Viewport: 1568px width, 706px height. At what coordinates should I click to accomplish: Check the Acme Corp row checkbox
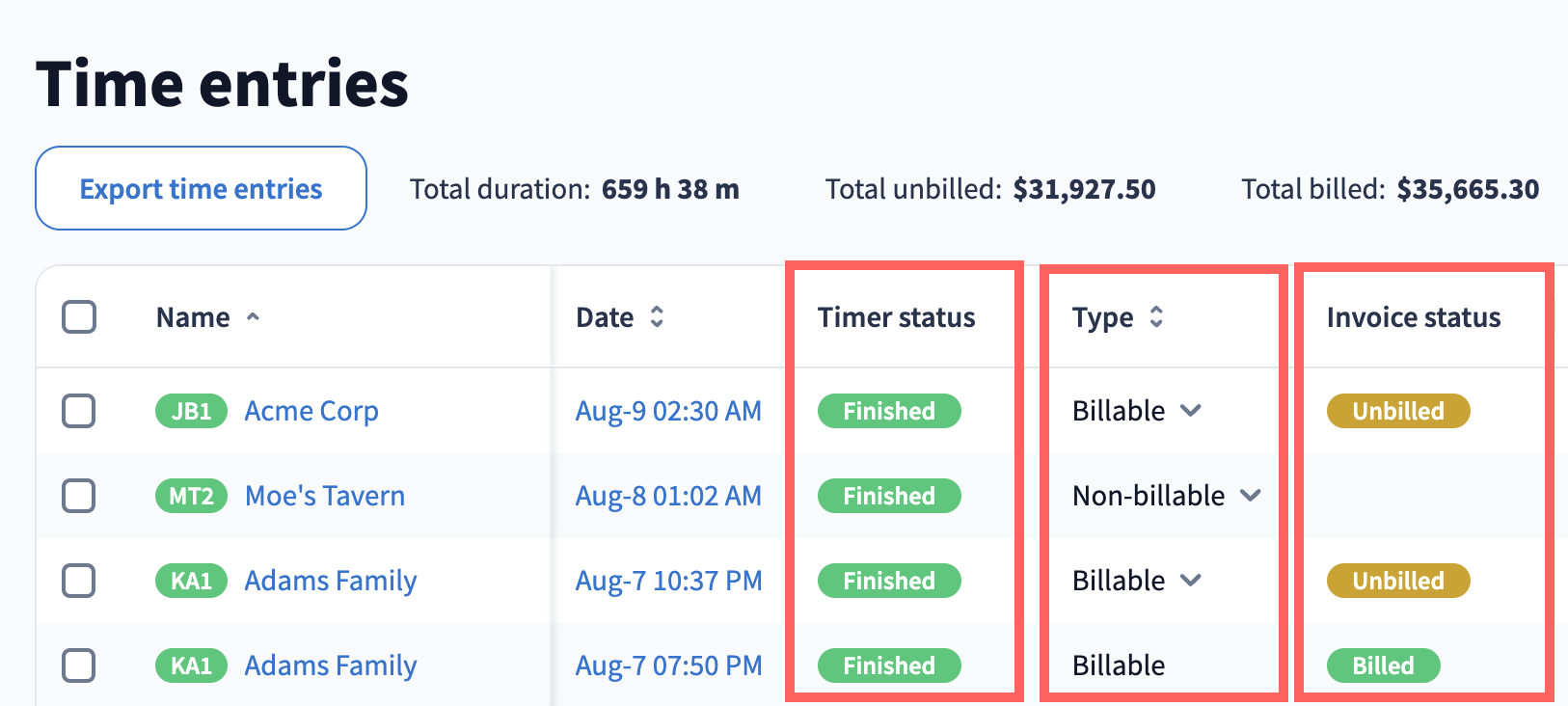[x=79, y=412]
